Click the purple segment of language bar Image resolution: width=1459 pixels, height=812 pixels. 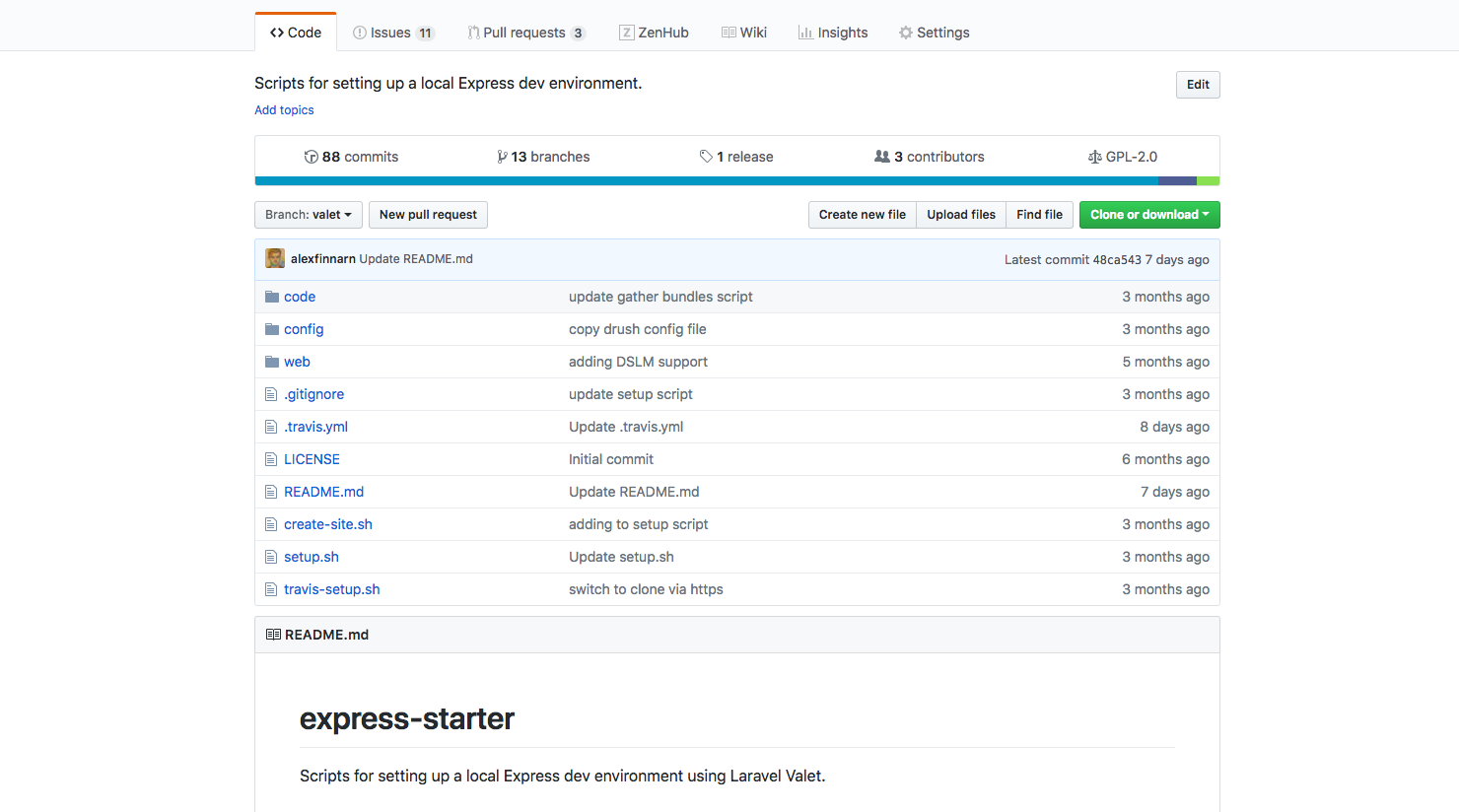click(x=1177, y=181)
